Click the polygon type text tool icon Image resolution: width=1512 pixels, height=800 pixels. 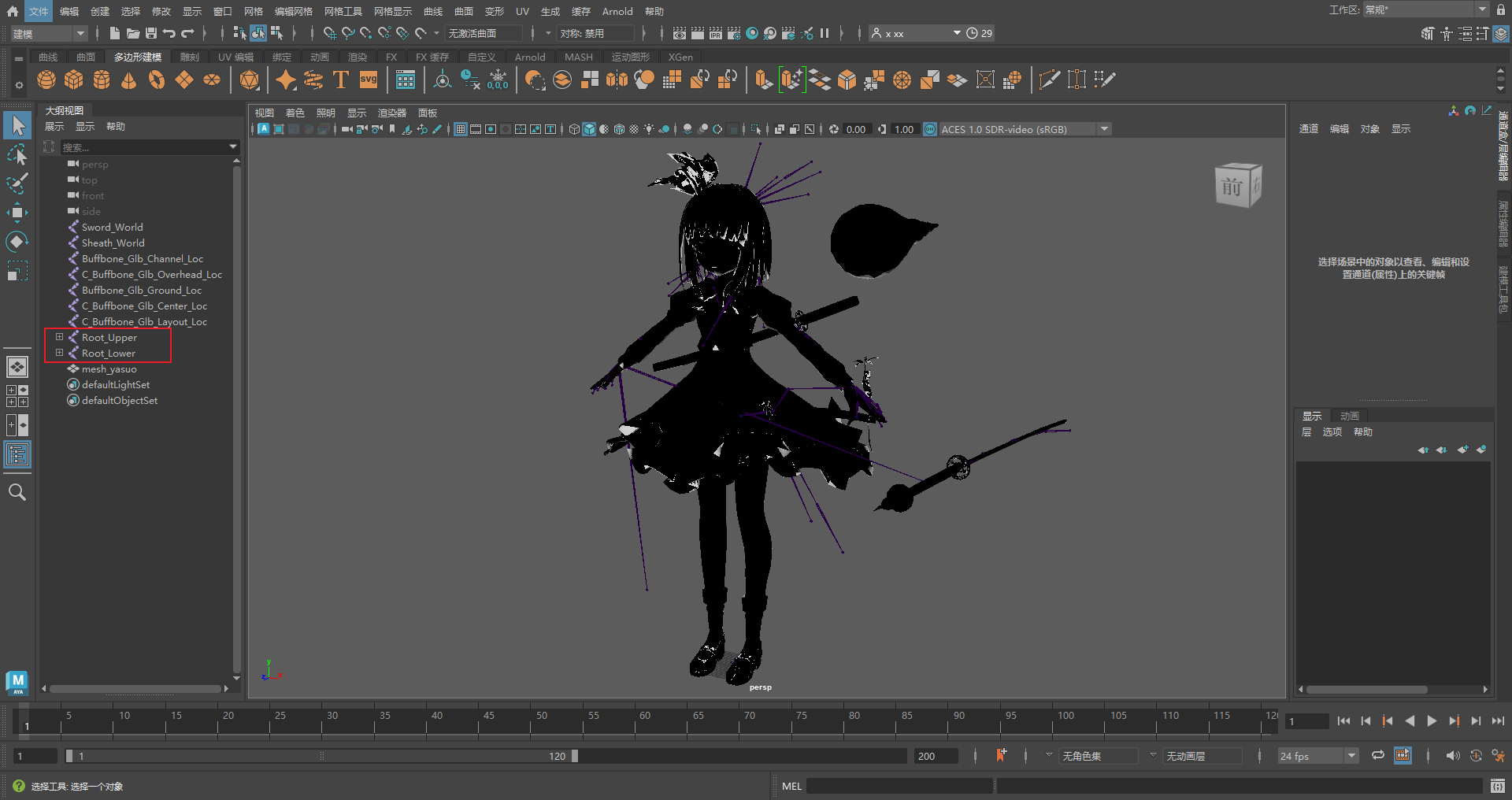click(341, 80)
